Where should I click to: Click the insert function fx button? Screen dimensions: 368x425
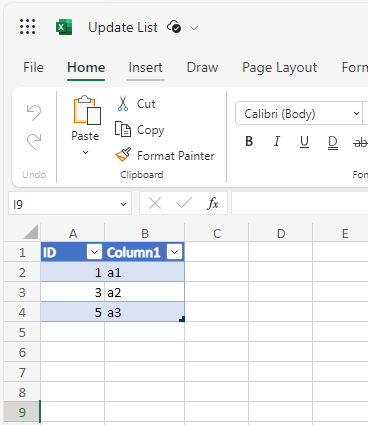pyautogui.click(x=213, y=203)
